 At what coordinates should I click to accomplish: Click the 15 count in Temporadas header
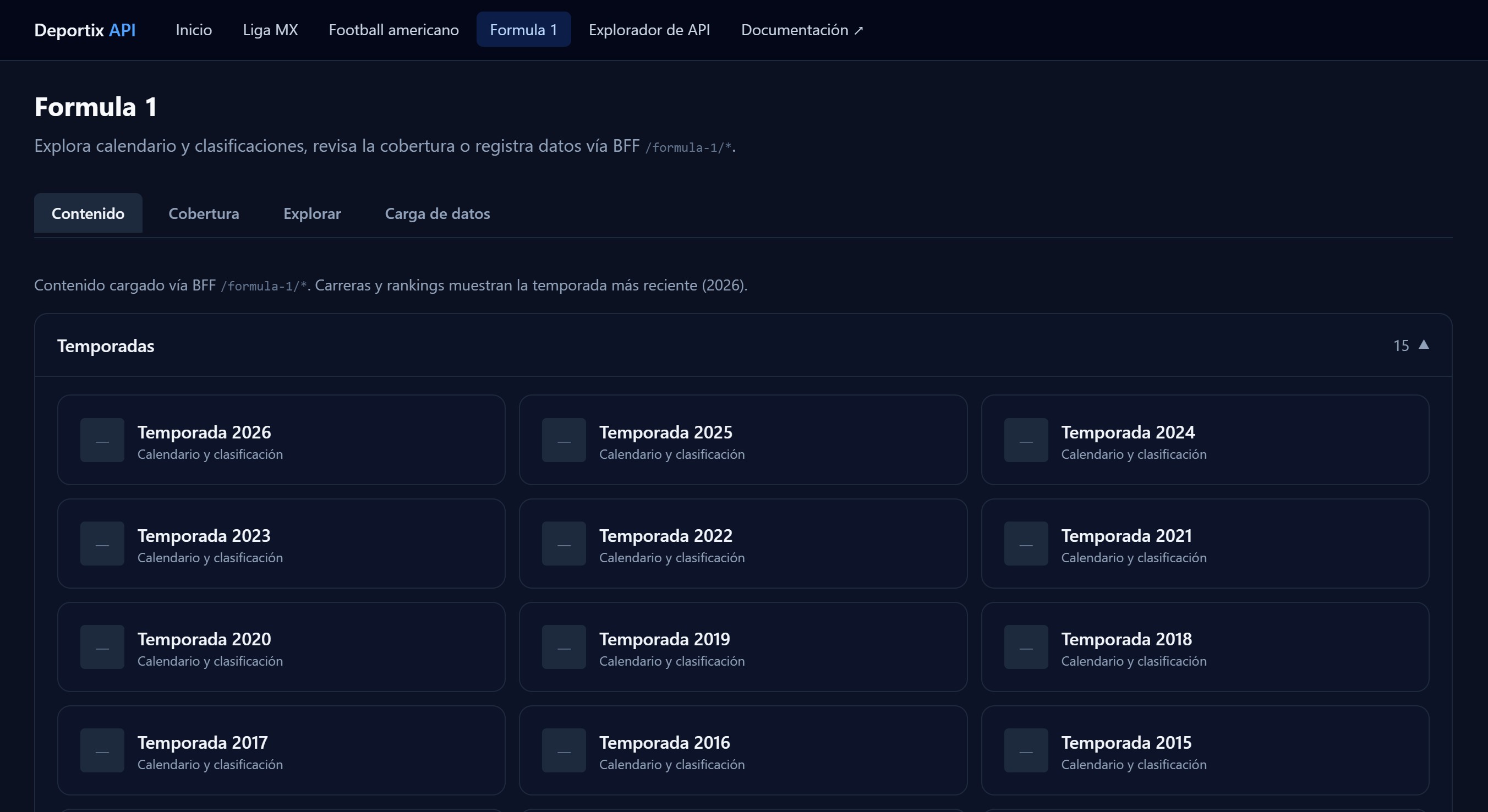tap(1401, 345)
